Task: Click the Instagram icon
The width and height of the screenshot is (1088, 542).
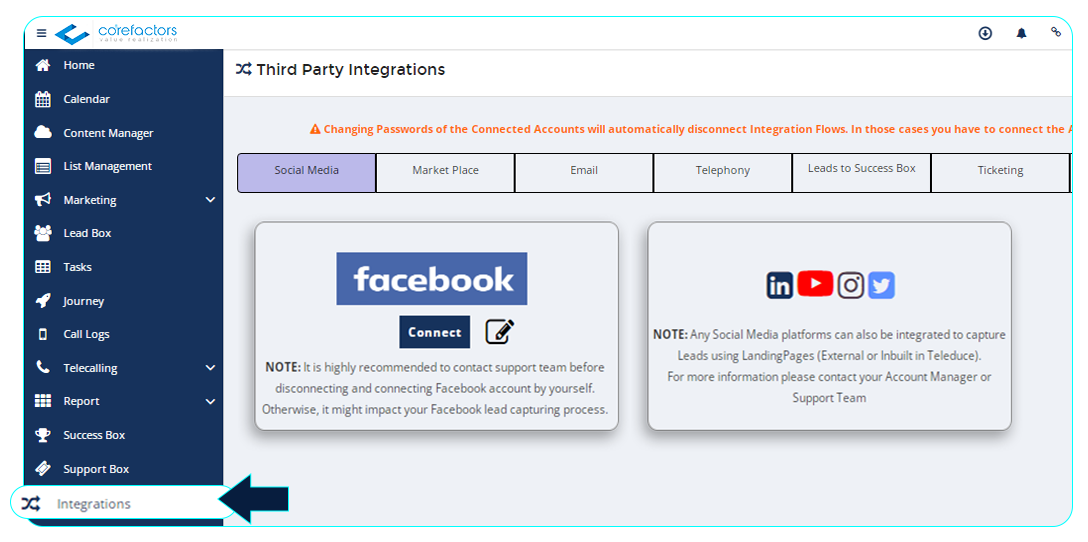Action: pos(851,285)
